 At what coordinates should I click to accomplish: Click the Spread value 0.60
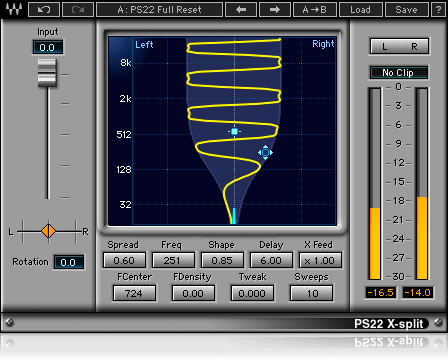[x=124, y=260]
